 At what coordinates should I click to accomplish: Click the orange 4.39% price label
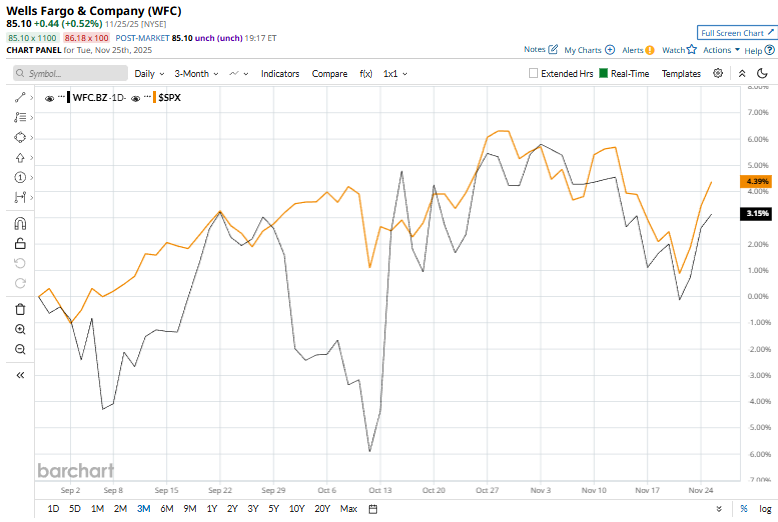coord(756,182)
